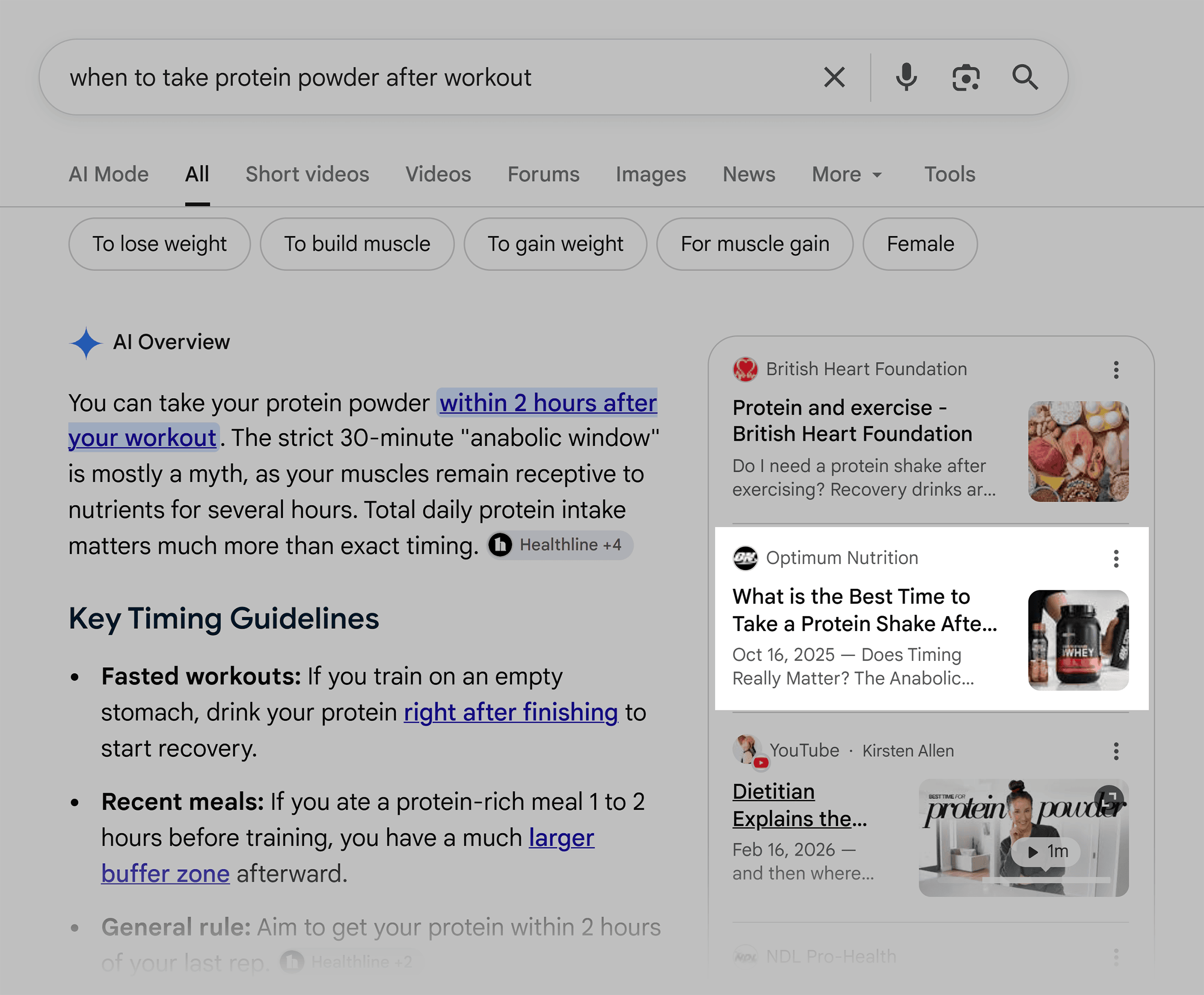Click the "Kirsten Allen" channel name
The width and height of the screenshot is (1204, 995).
pos(908,751)
